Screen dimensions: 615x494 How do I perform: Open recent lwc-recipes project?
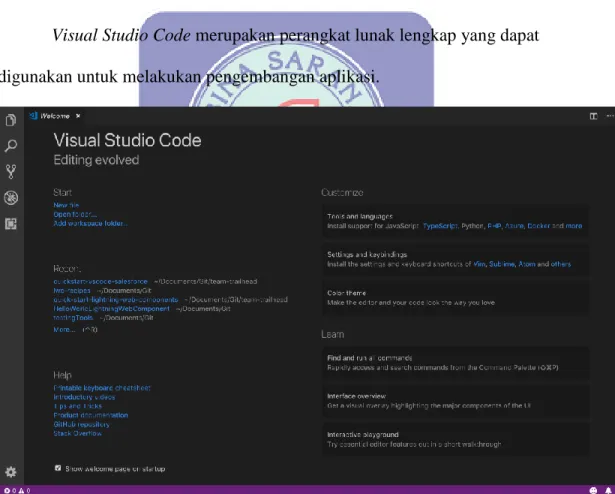point(72,291)
